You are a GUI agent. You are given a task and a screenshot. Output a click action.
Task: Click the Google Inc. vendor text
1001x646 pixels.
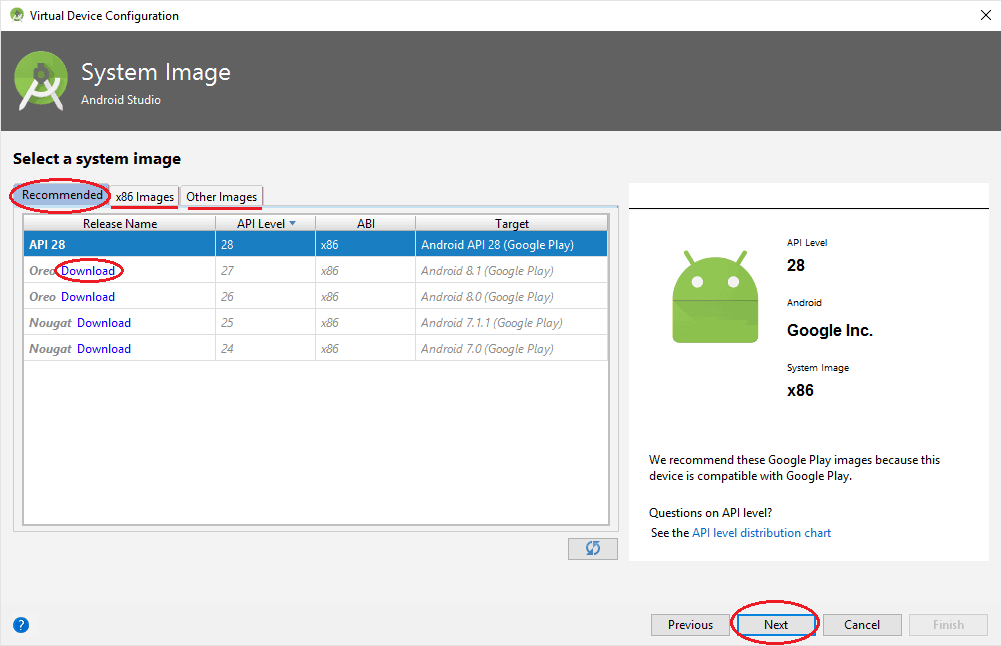(x=830, y=331)
